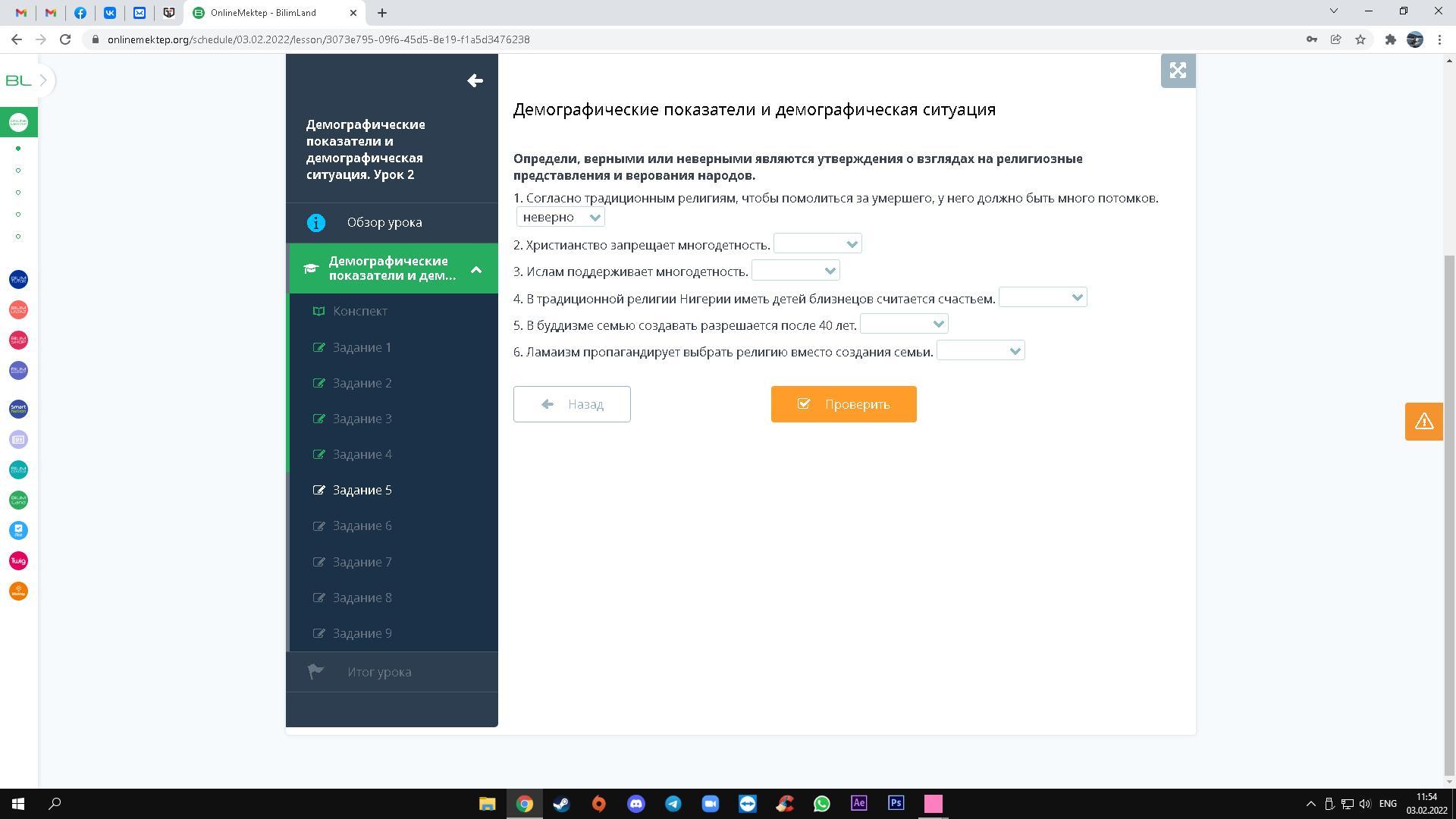This screenshot has width=1456, height=819.
Task: Bookmark the page with the star icon
Action: click(1360, 39)
